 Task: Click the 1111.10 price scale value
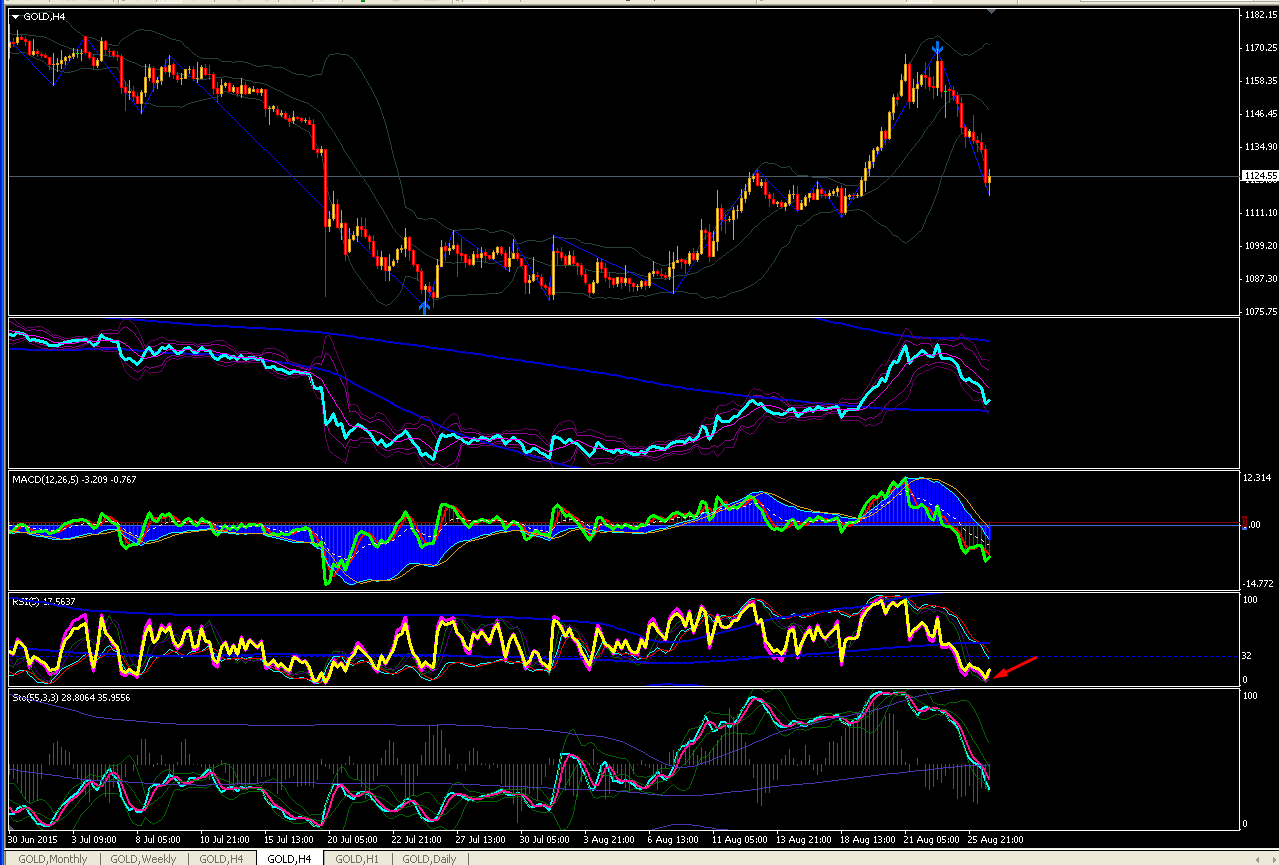pyautogui.click(x=1260, y=213)
